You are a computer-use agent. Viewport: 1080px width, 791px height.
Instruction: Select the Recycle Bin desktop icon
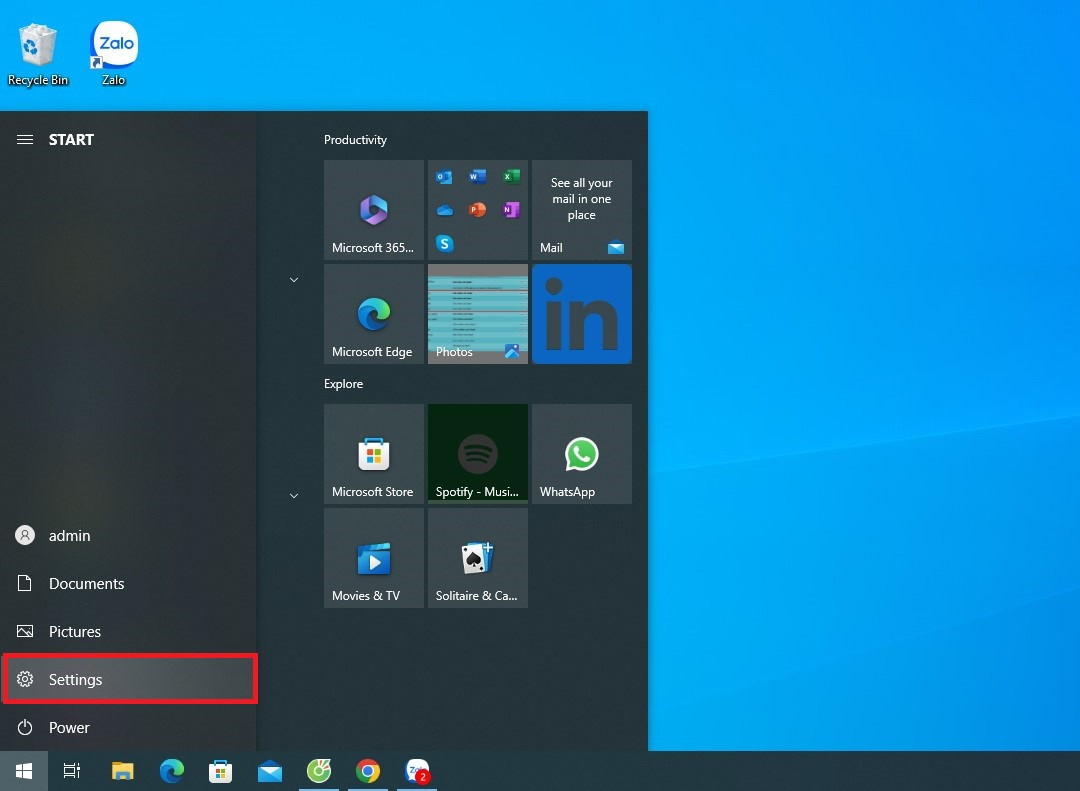[38, 55]
